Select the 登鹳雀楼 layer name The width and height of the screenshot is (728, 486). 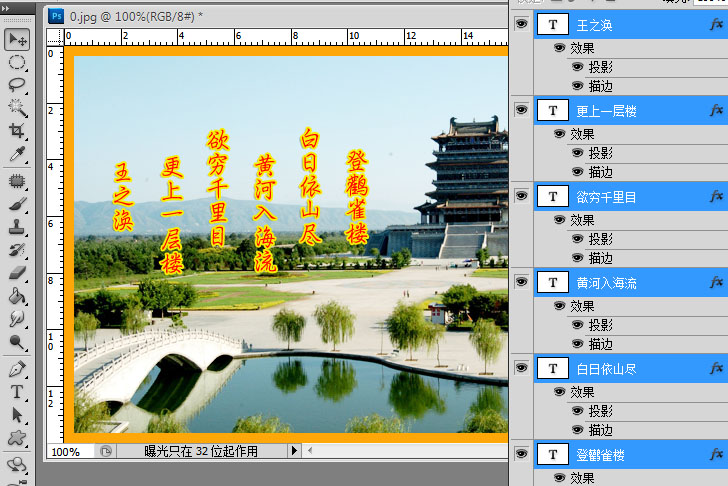pyautogui.click(x=600, y=455)
